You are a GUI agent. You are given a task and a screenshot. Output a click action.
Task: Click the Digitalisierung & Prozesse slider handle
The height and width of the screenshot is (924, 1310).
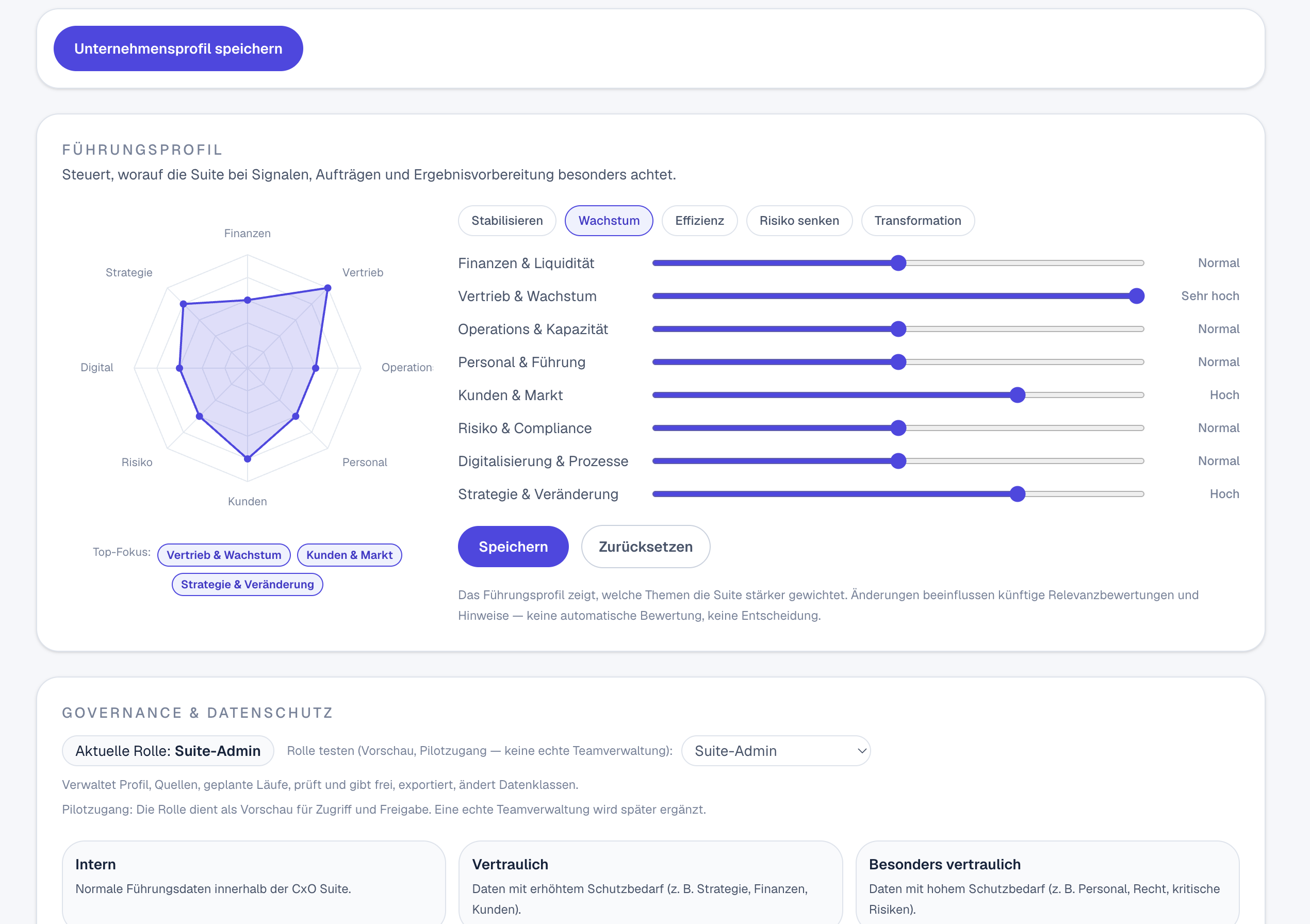point(898,461)
